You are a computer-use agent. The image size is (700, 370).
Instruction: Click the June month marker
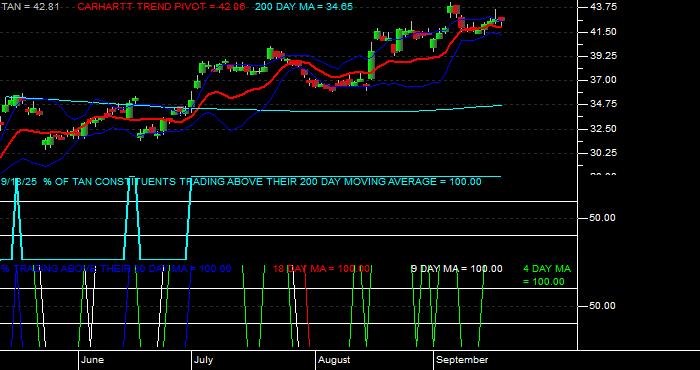[93, 360]
